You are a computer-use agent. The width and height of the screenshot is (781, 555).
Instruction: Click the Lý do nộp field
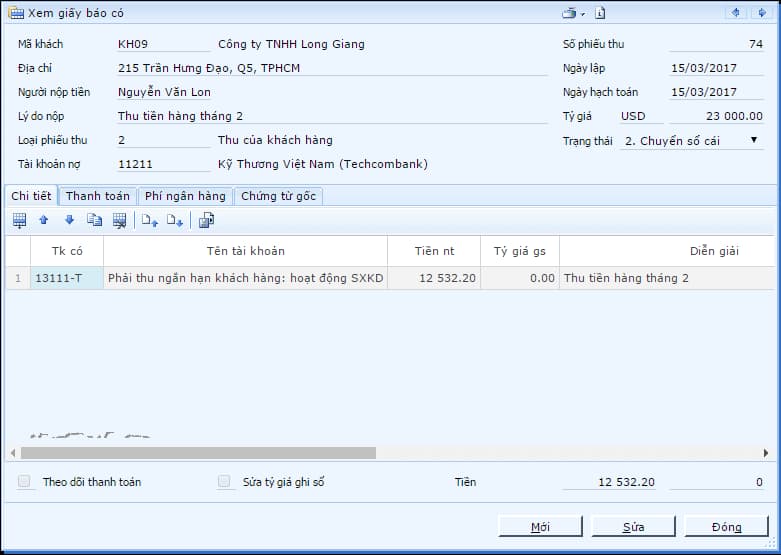coord(332,116)
